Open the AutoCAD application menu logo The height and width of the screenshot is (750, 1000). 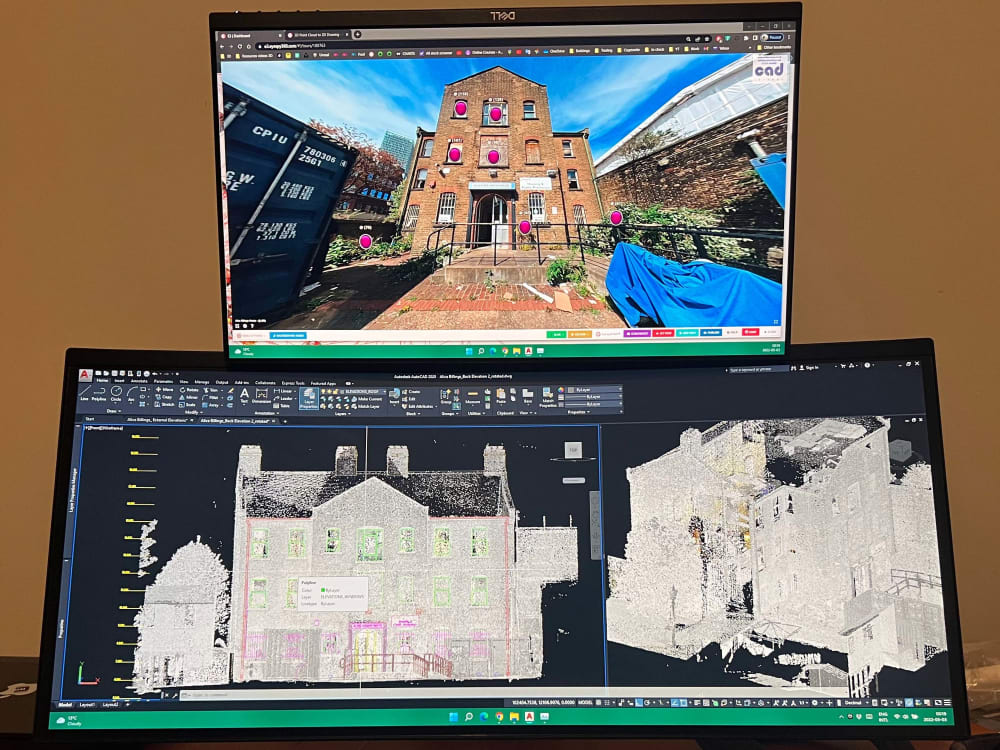(86, 375)
